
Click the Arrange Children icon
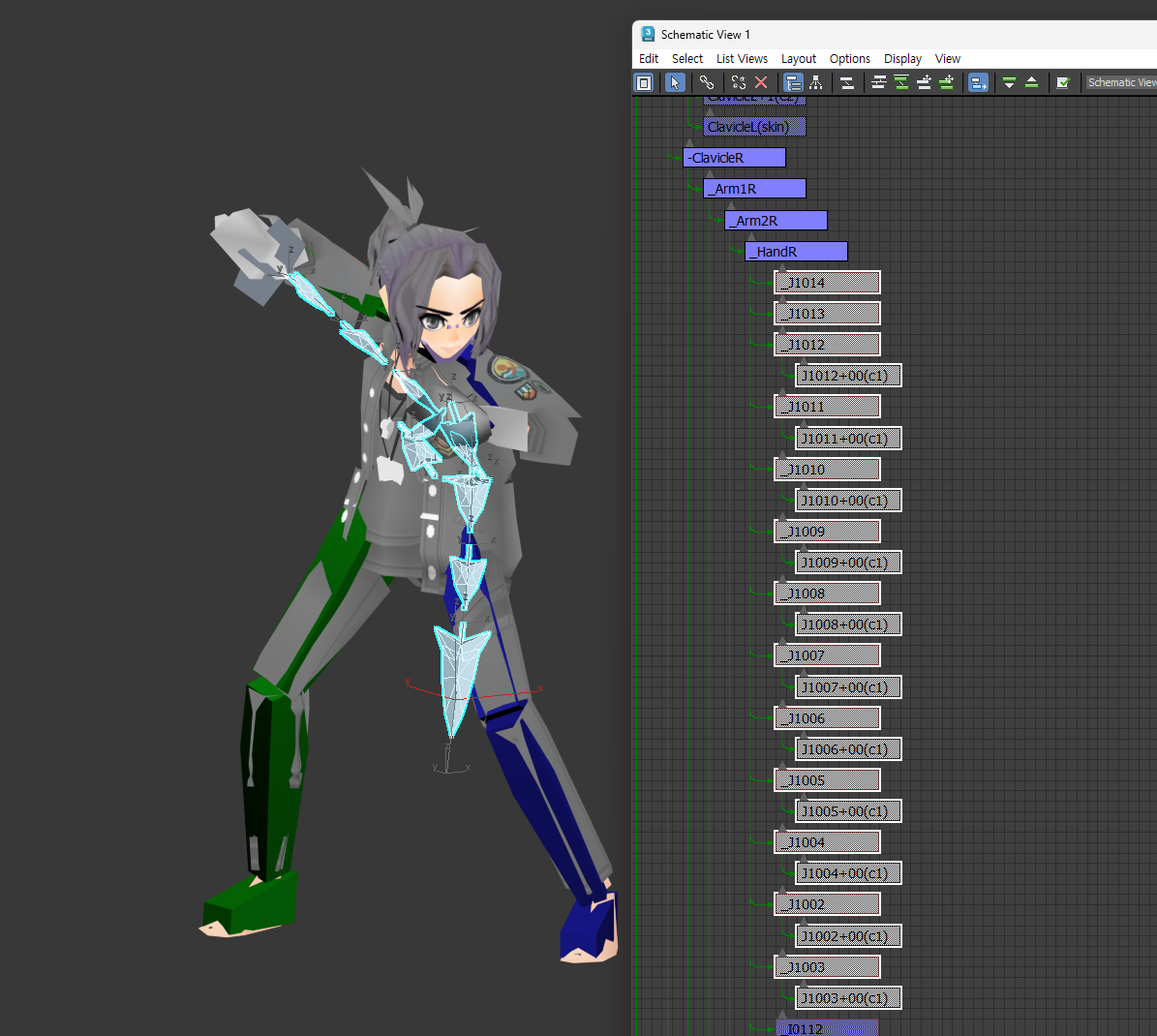pos(879,83)
